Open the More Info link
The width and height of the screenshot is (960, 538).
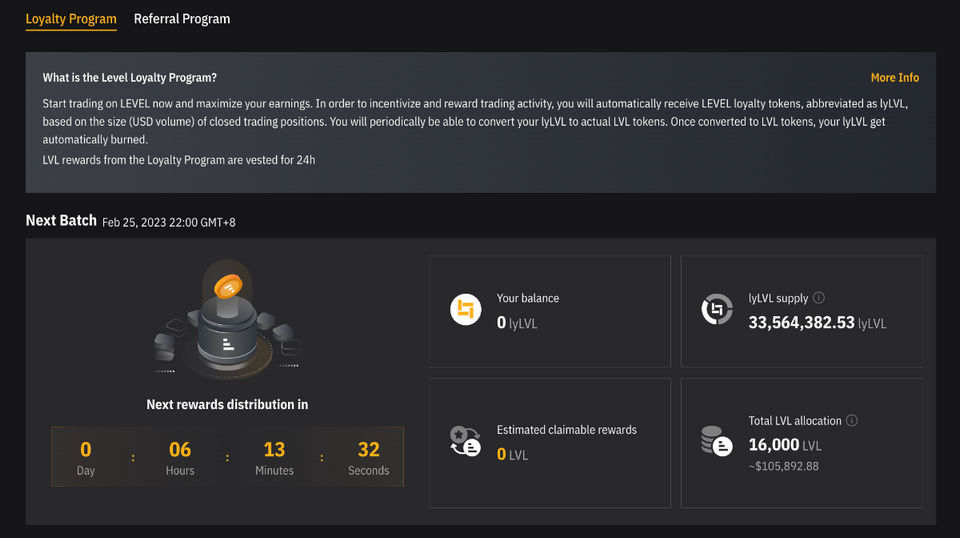pos(894,78)
